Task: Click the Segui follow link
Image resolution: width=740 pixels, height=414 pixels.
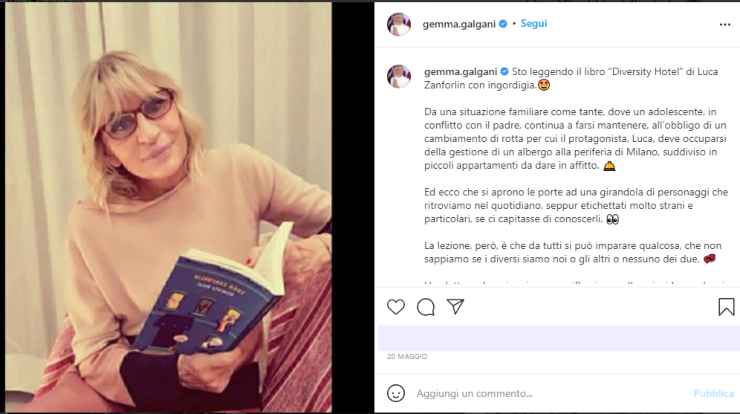Action: [x=533, y=24]
